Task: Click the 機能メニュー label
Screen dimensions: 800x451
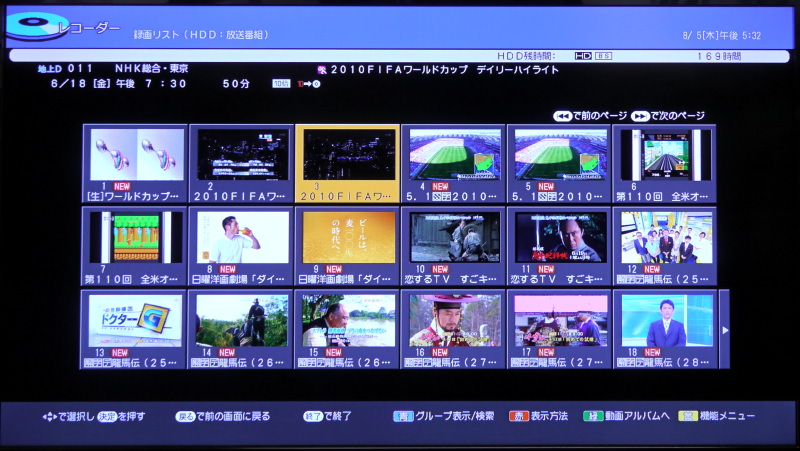Action: click(x=727, y=416)
